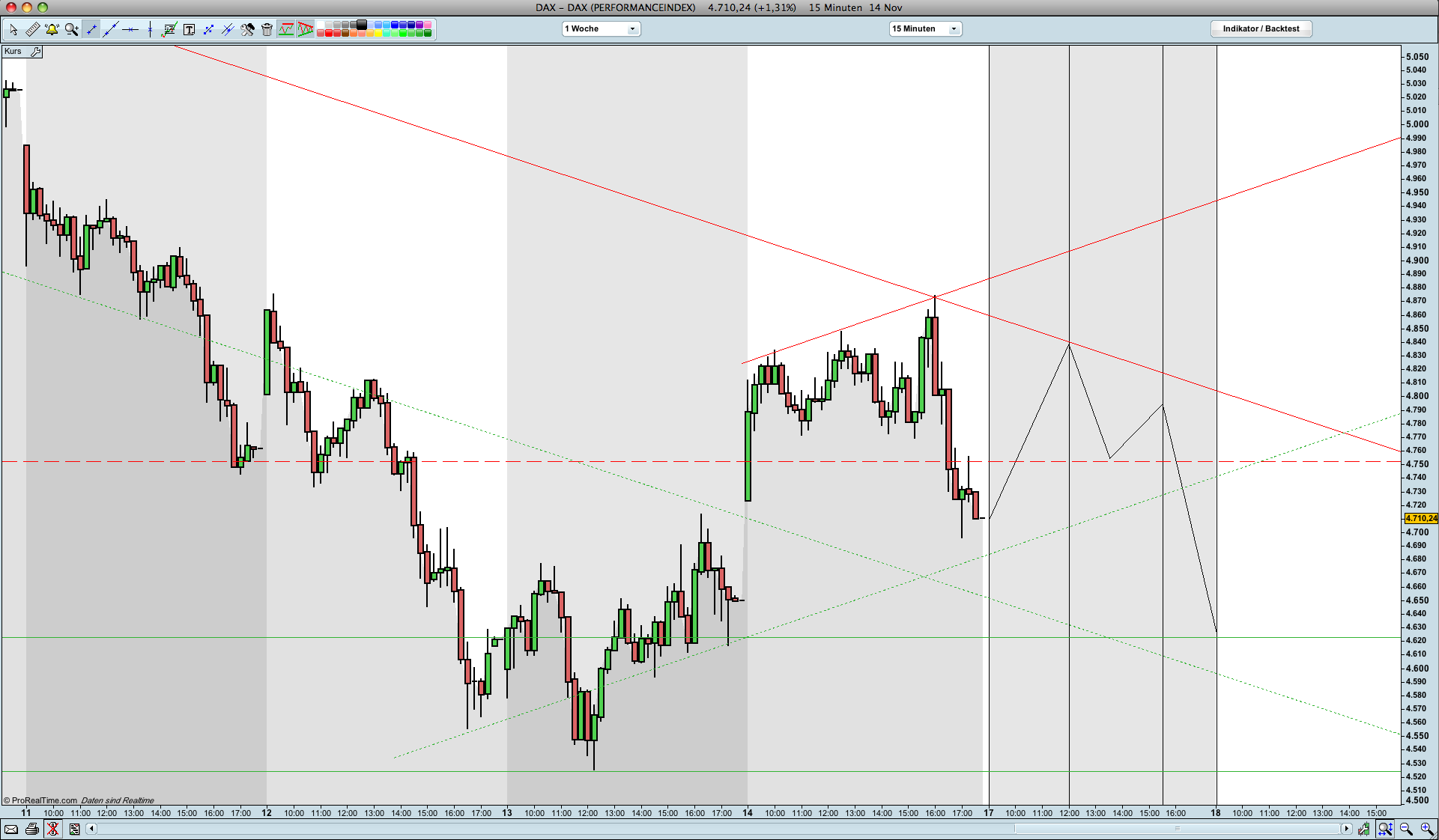The width and height of the screenshot is (1439, 840).
Task: Open Kurs panel wrench settings
Action: click(35, 52)
